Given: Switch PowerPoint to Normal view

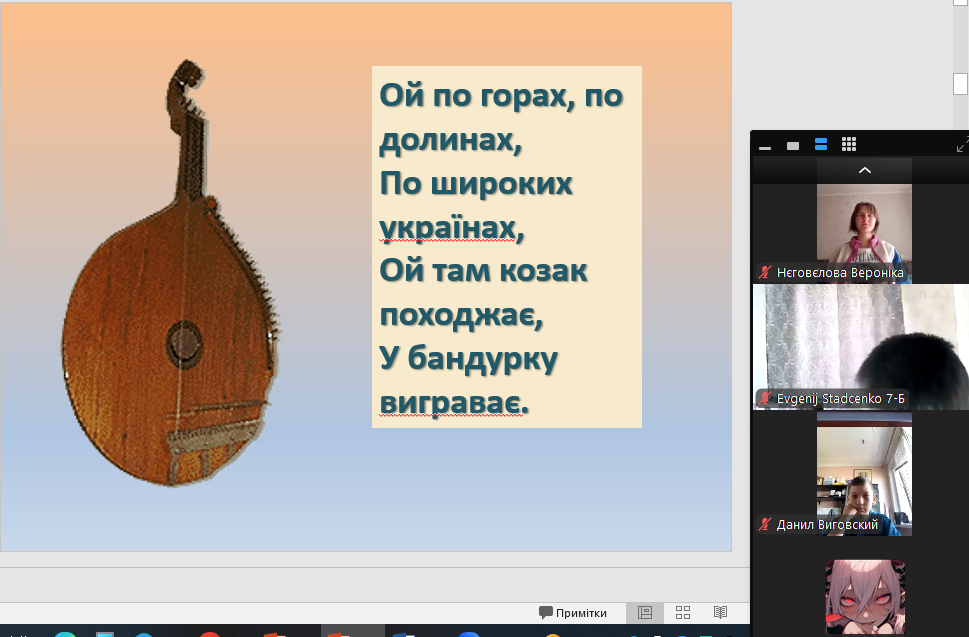Looking at the screenshot, I should [645, 612].
